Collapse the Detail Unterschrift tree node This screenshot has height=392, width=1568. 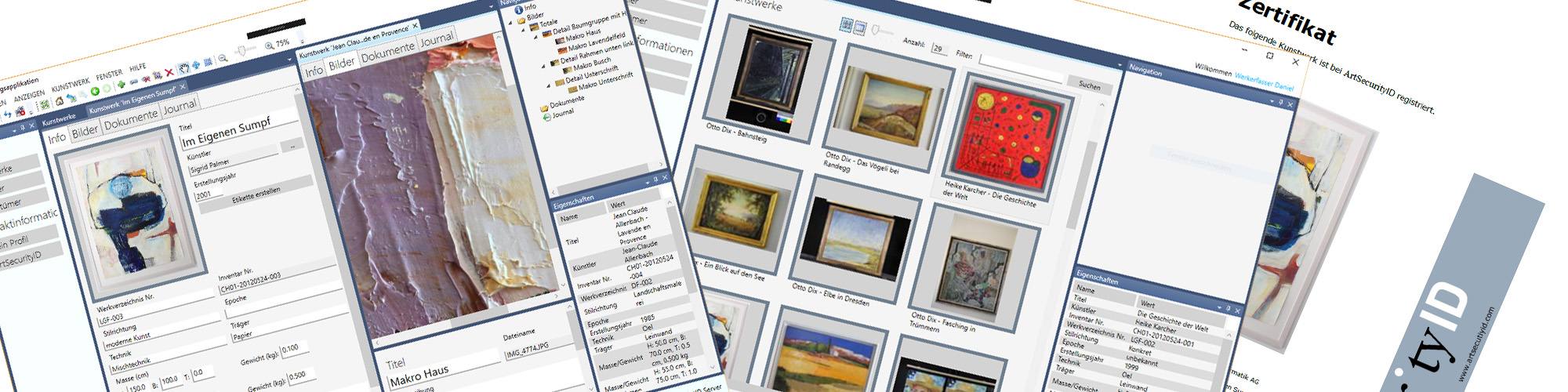(548, 85)
